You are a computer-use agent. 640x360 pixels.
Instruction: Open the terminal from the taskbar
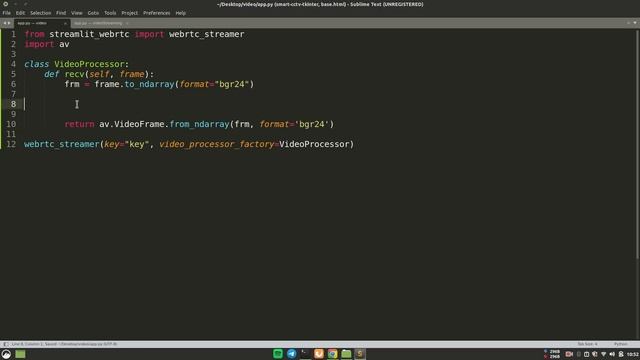pyautogui.click(x=305, y=354)
